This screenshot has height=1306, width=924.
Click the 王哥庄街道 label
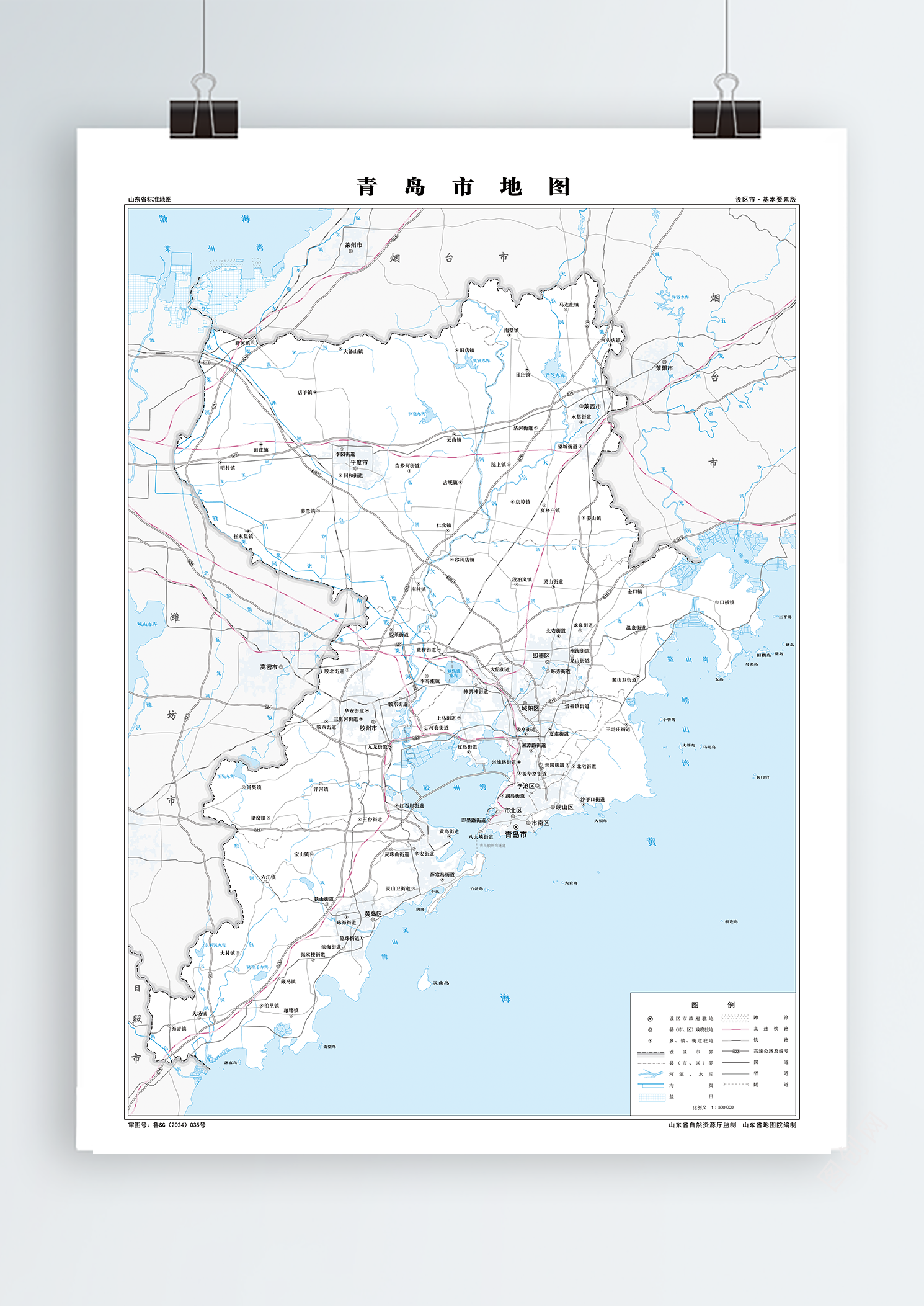point(618,730)
